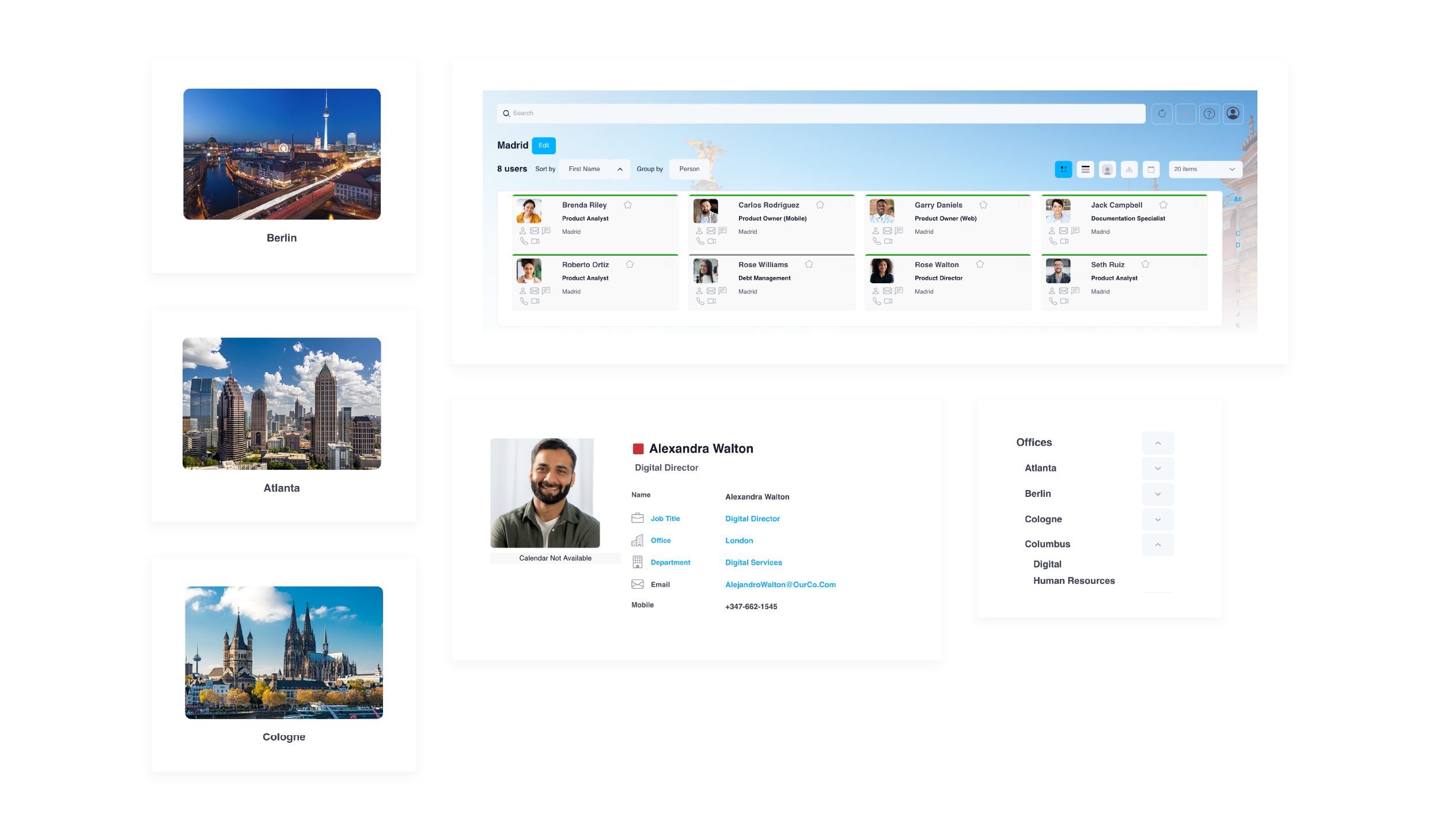Click the AlejandroWalton@OurCo.Com email link
The height and width of the screenshot is (840, 1440).
click(780, 584)
